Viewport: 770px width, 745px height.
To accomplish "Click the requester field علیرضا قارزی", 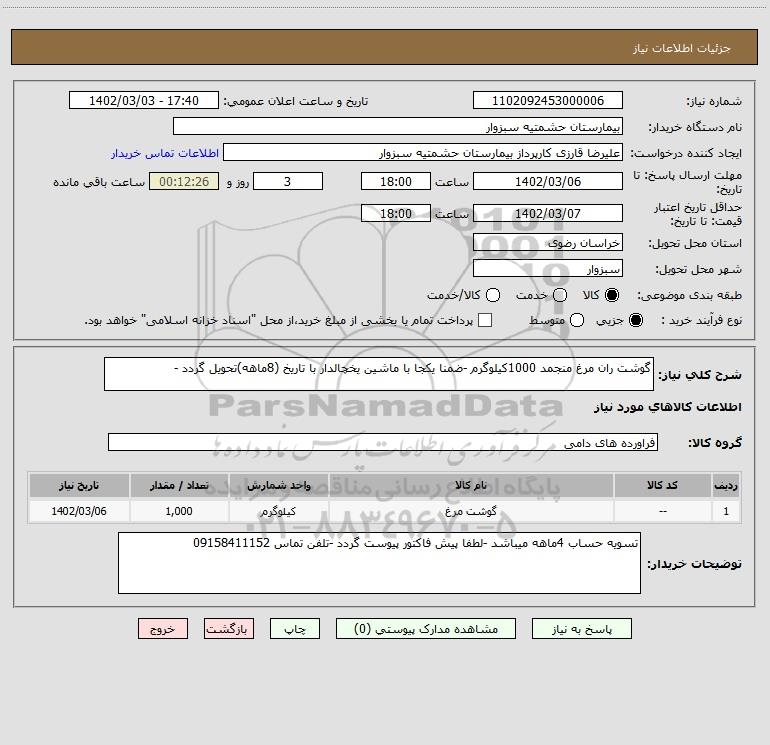I will coord(423,153).
